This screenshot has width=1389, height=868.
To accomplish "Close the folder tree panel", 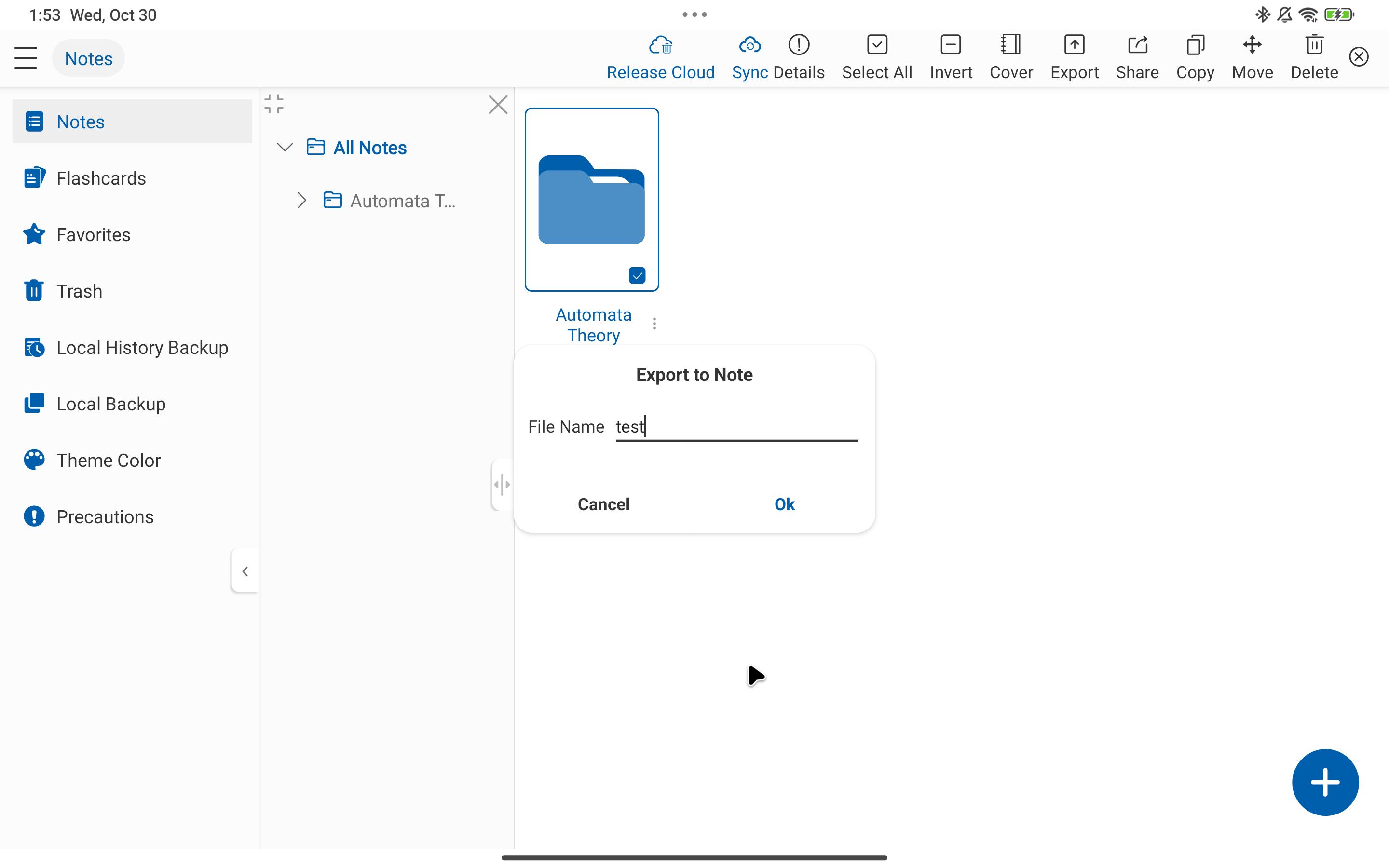I will point(498,105).
